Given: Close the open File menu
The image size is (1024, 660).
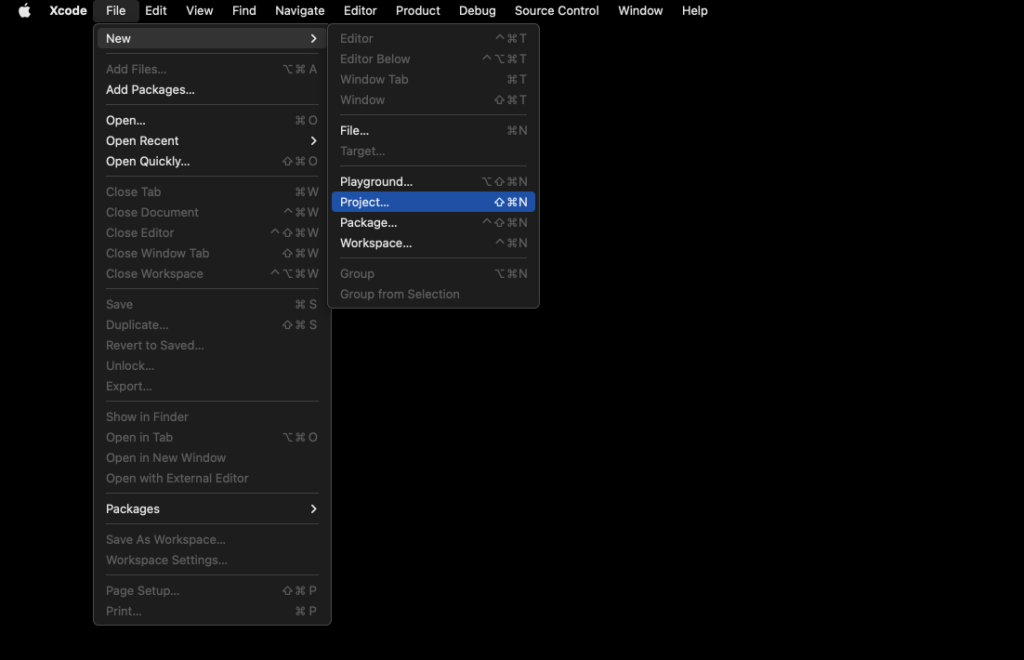Looking at the screenshot, I should 116,10.
